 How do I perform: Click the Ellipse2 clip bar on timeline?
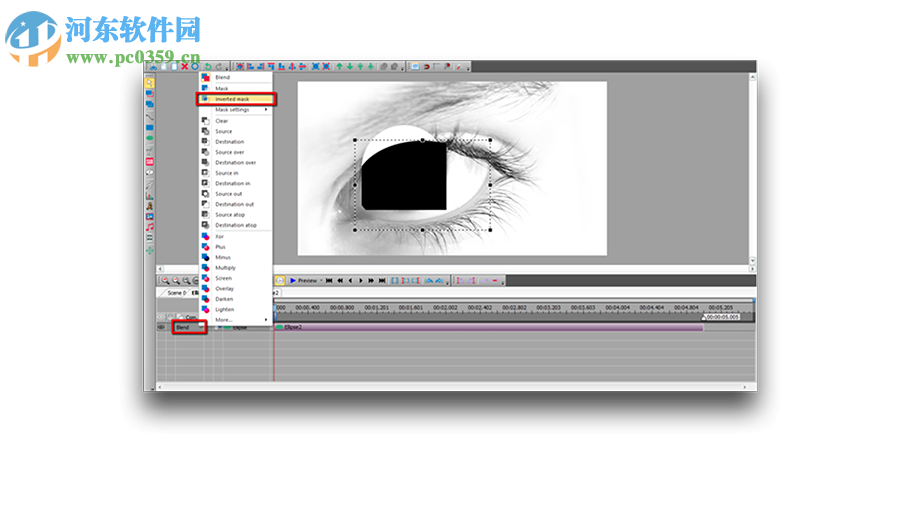pos(489,327)
